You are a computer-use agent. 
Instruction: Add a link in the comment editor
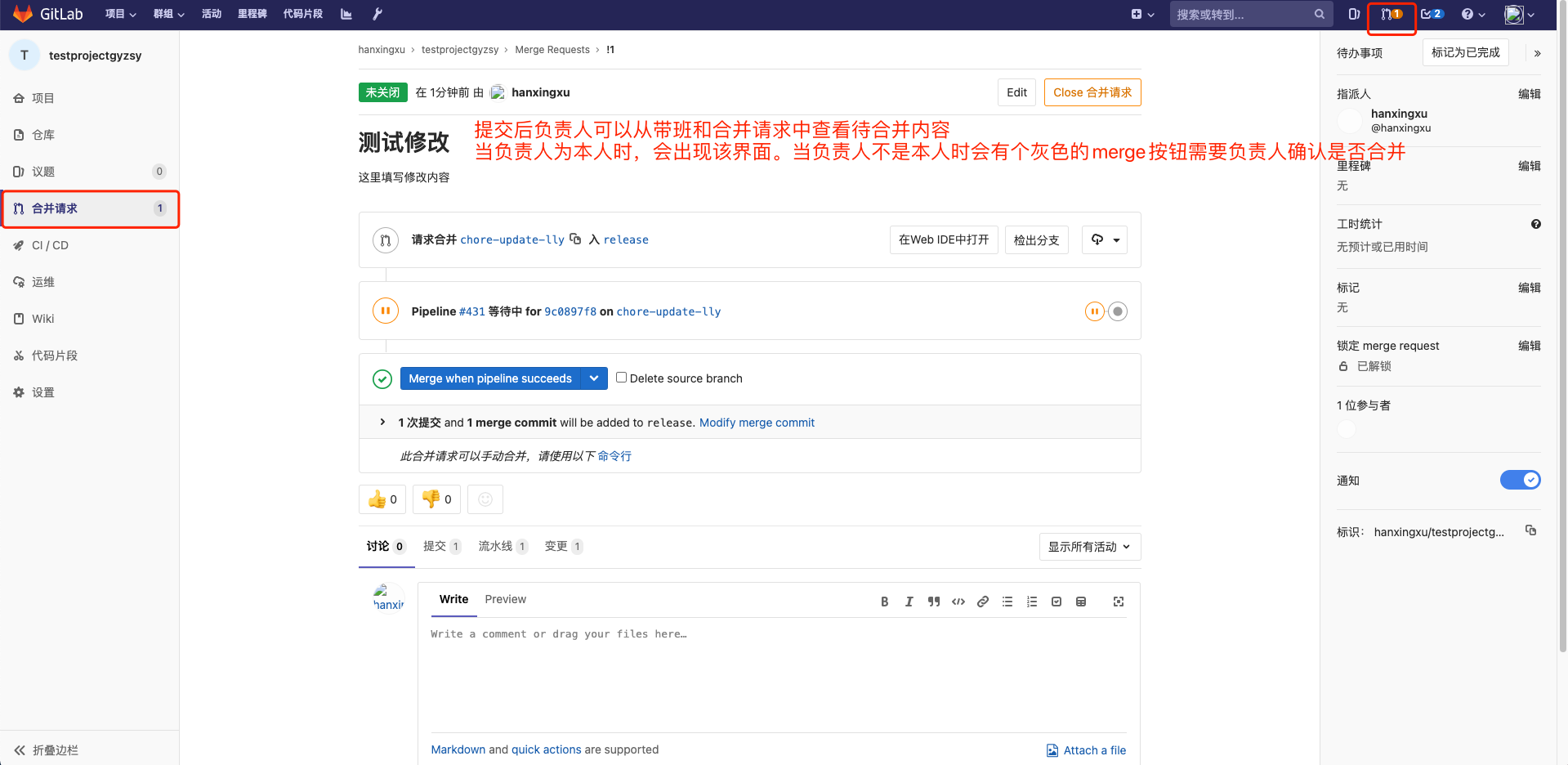(x=983, y=602)
